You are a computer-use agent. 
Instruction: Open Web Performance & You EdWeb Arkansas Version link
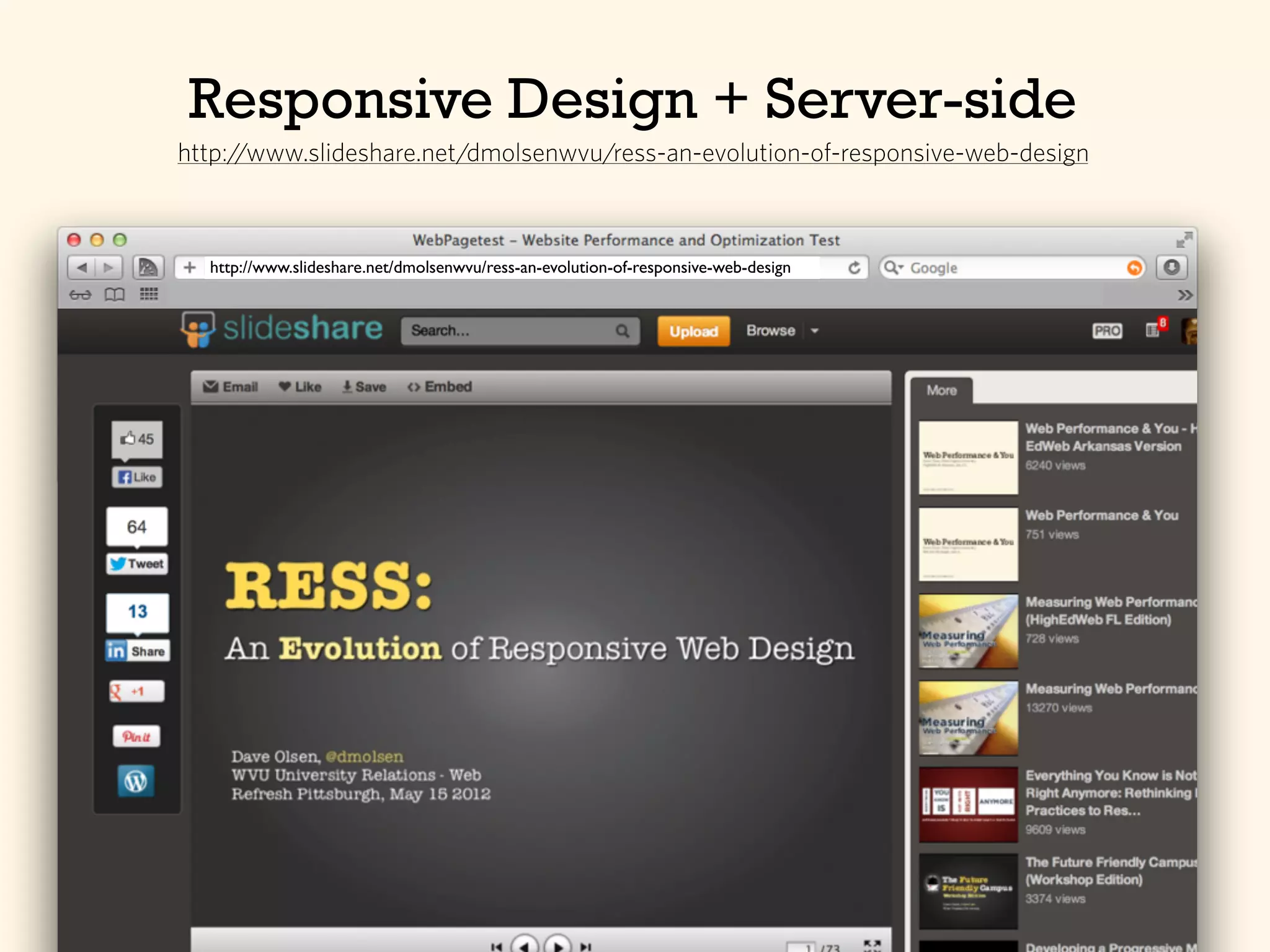pyautogui.click(x=1111, y=437)
